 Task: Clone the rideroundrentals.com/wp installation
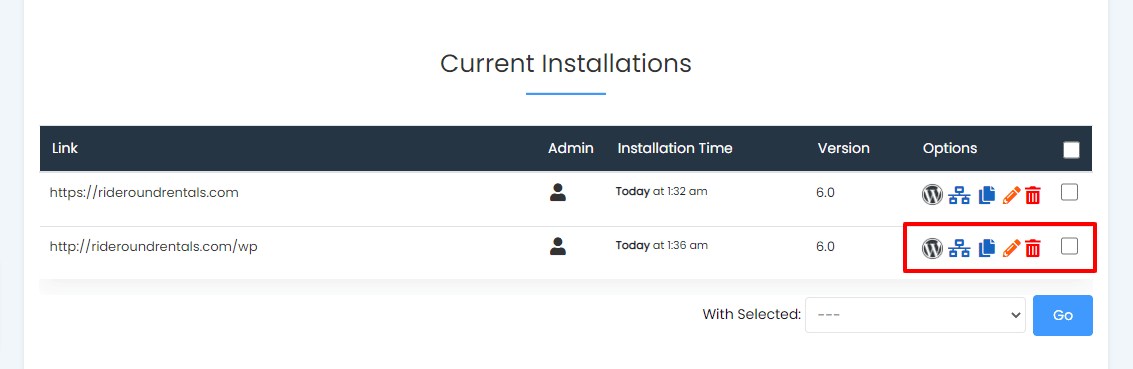[x=987, y=249]
